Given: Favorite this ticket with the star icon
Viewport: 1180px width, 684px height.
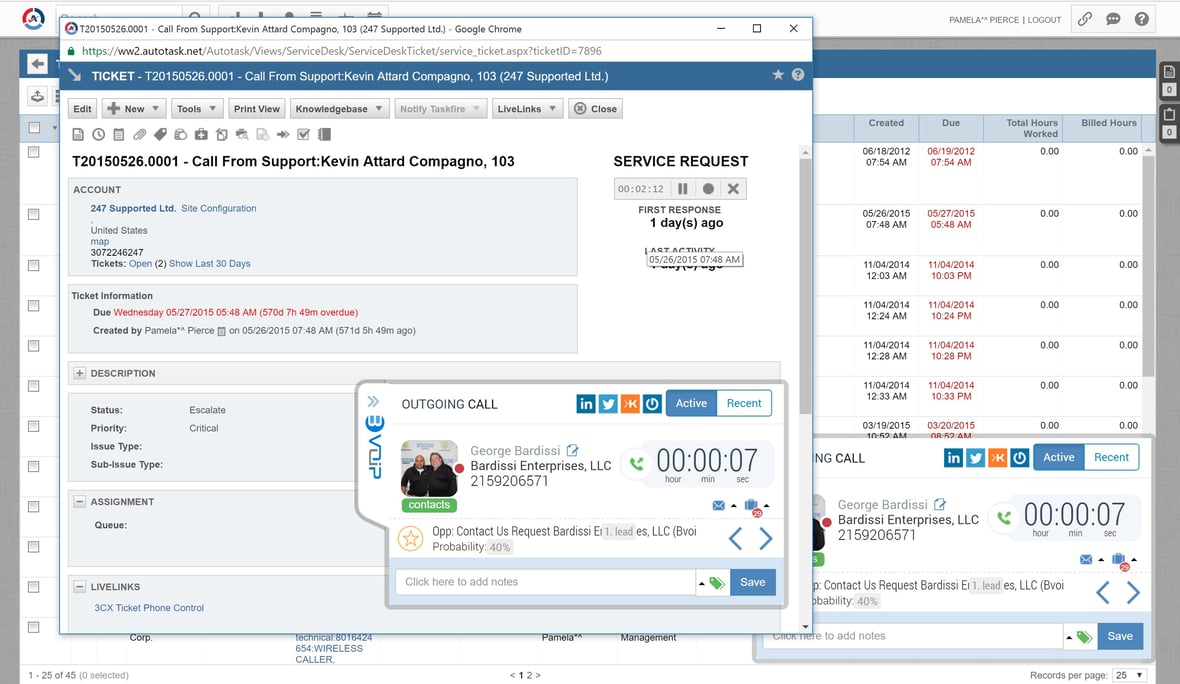Looking at the screenshot, I should (x=778, y=75).
